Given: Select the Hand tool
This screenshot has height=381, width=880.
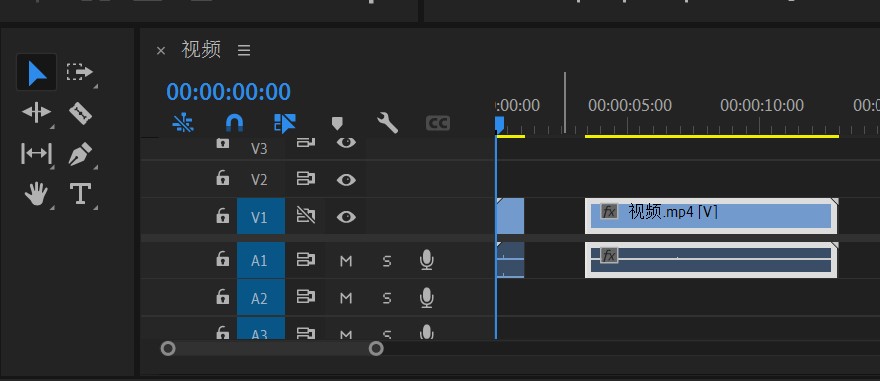Looking at the screenshot, I should click(36, 194).
